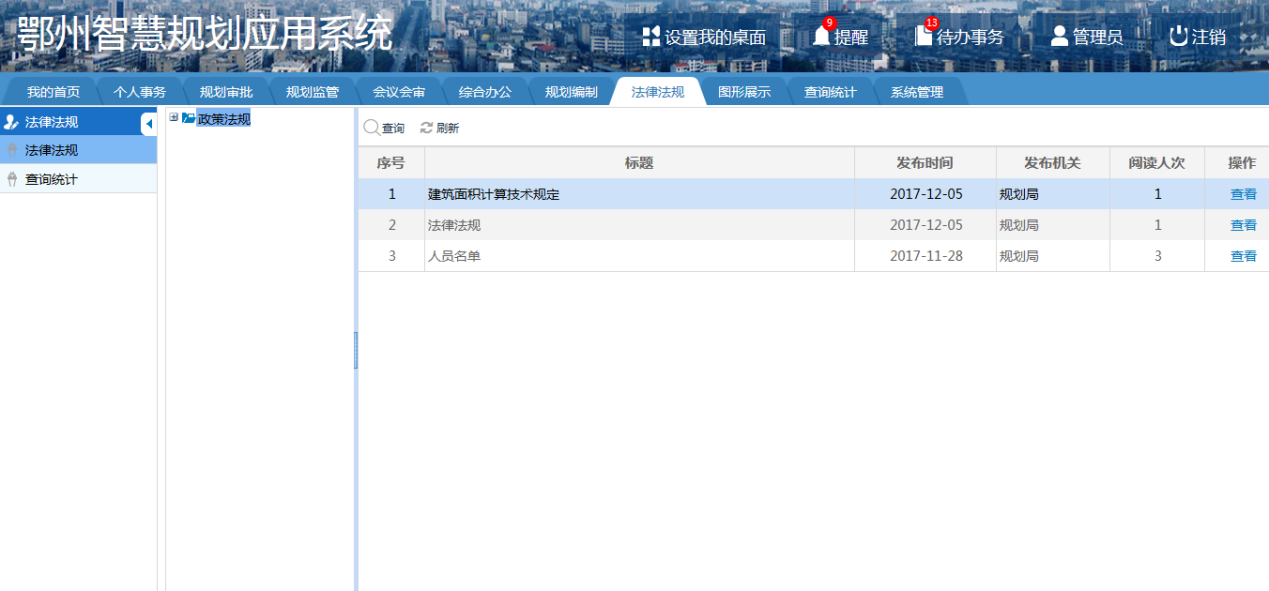Click the 发布时间 column header
The height and width of the screenshot is (591, 1269).
pyautogui.click(x=924, y=163)
